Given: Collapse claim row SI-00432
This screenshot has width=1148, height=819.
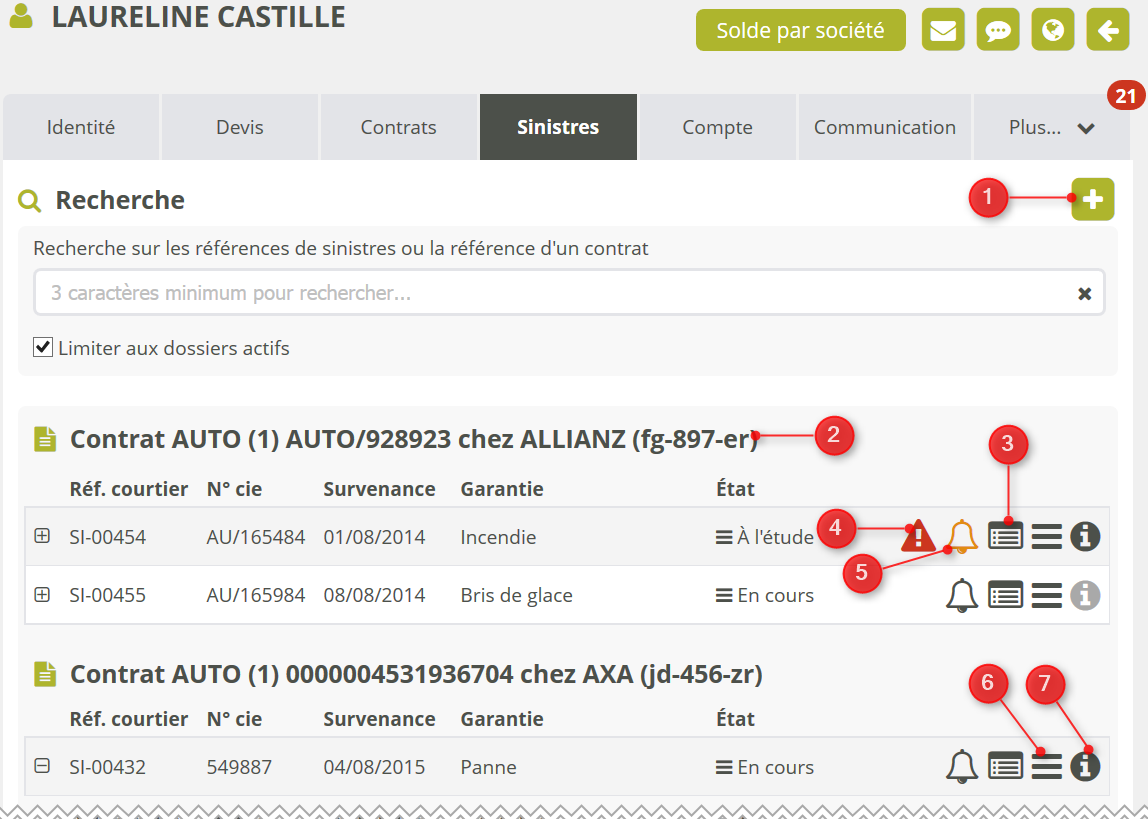Looking at the screenshot, I should [42, 766].
